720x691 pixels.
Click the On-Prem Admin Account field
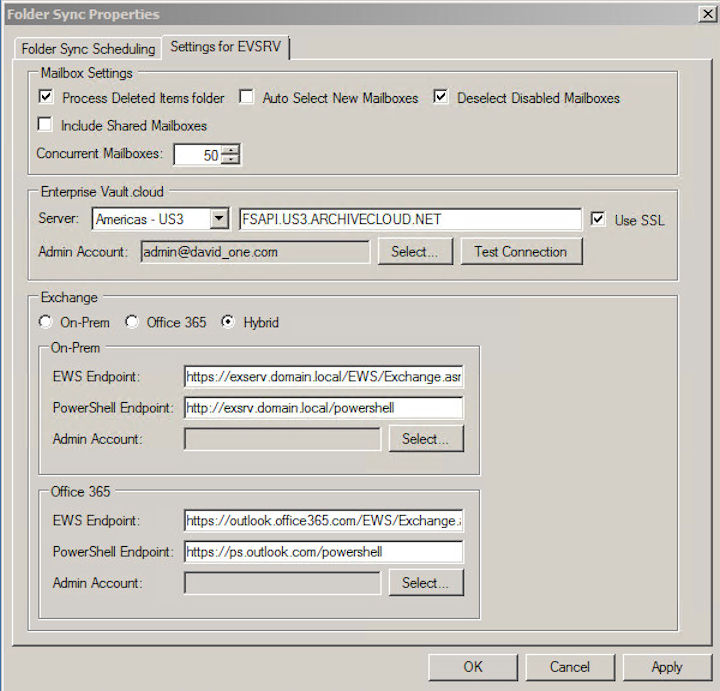(282, 439)
